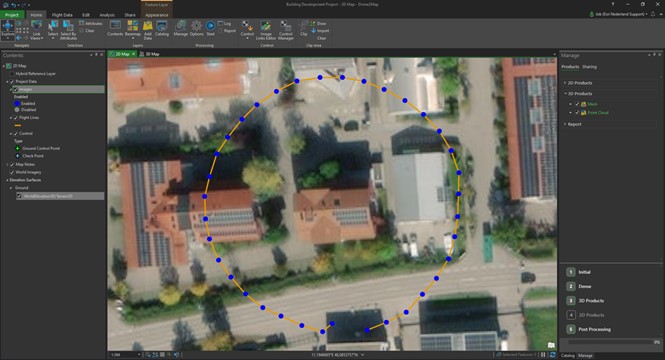The width and height of the screenshot is (665, 360).
Task: Toggle Images layer visibility checkbox
Action: click(x=16, y=89)
